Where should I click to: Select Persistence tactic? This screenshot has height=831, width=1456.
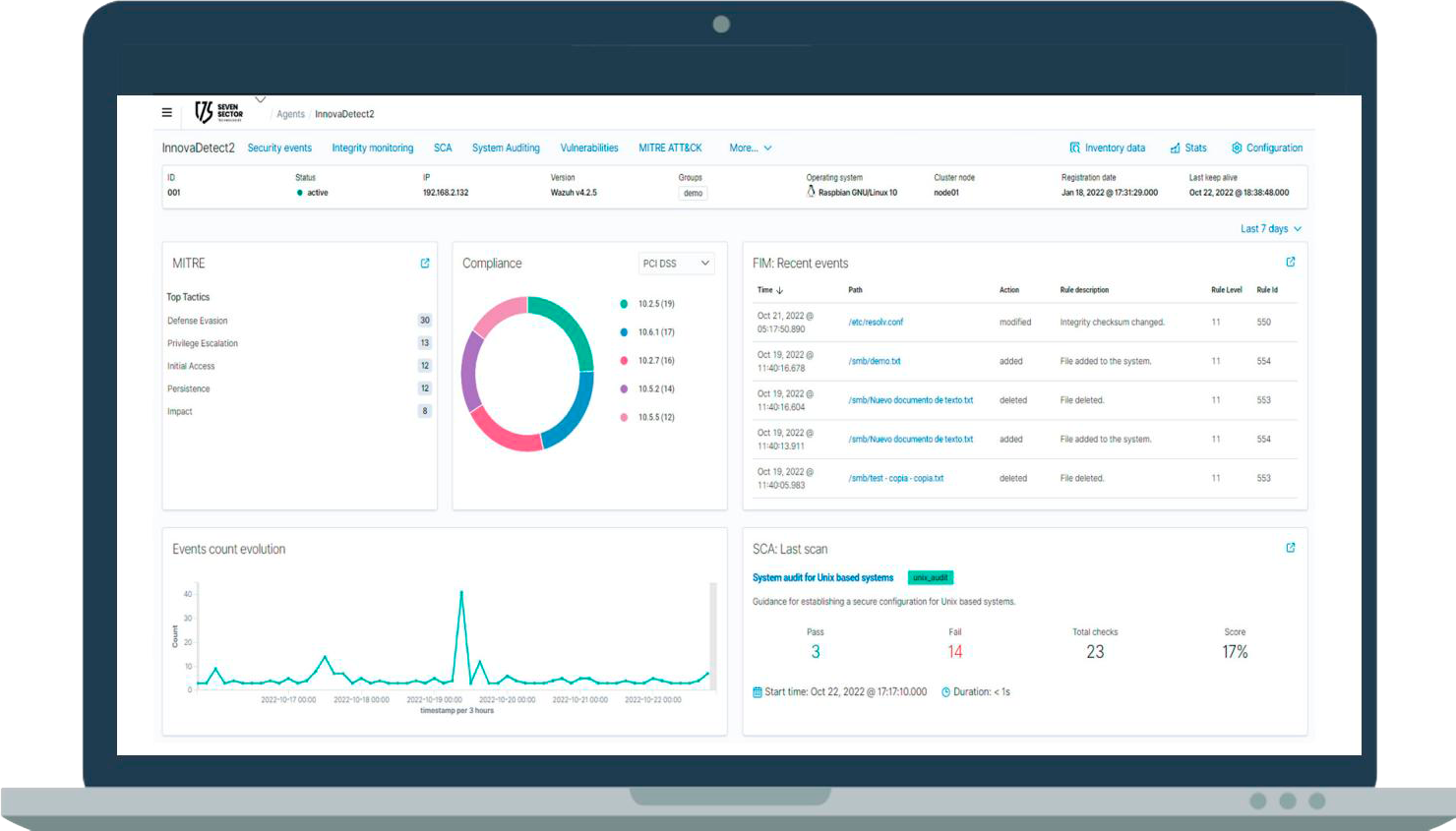coord(189,388)
